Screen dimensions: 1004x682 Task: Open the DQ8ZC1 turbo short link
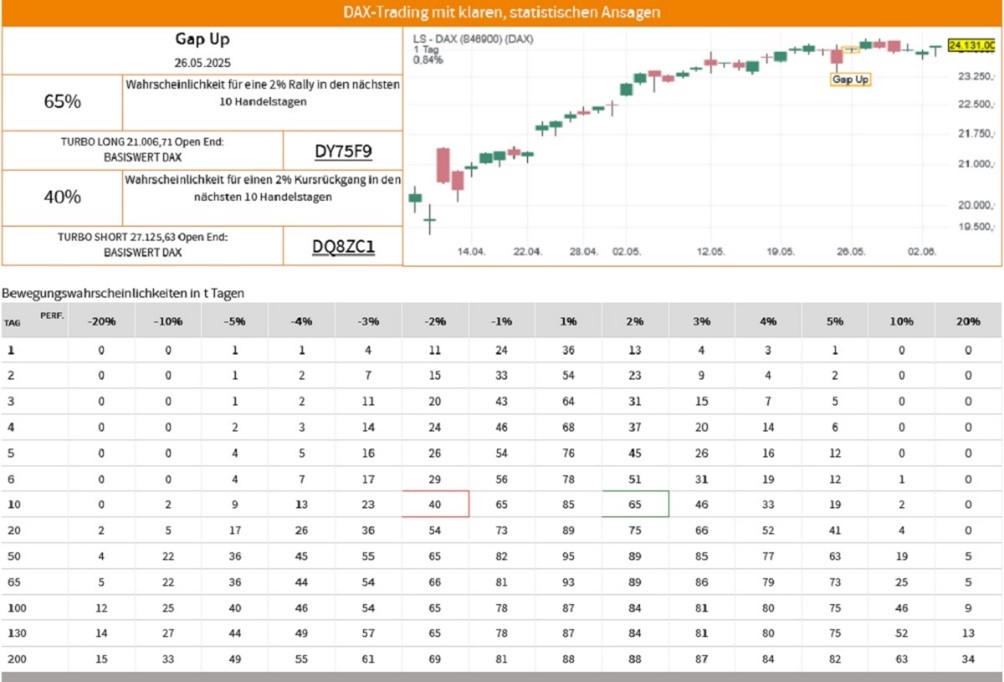pyautogui.click(x=343, y=247)
